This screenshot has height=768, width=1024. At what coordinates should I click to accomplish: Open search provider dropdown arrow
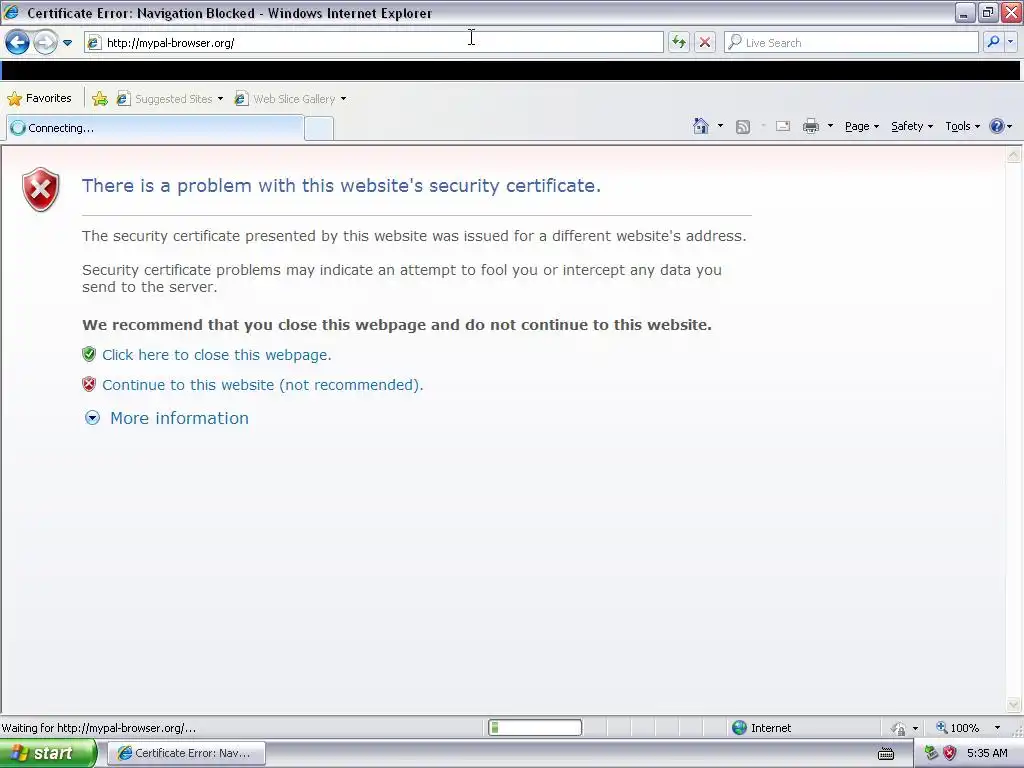(1011, 42)
